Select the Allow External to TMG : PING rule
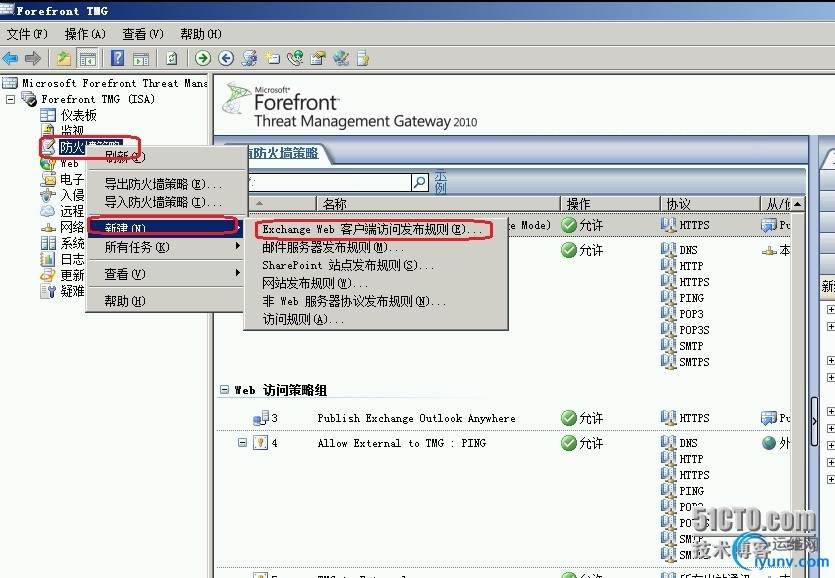 [402, 443]
